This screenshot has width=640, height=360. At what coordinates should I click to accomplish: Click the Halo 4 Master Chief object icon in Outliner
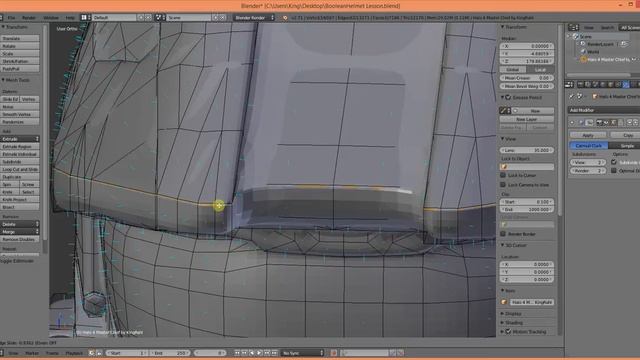584,59
